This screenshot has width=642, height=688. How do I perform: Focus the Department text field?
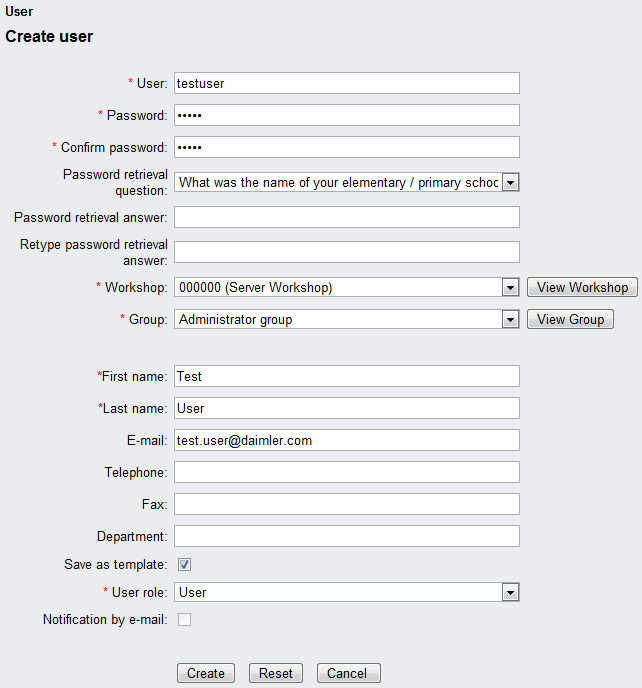click(346, 536)
